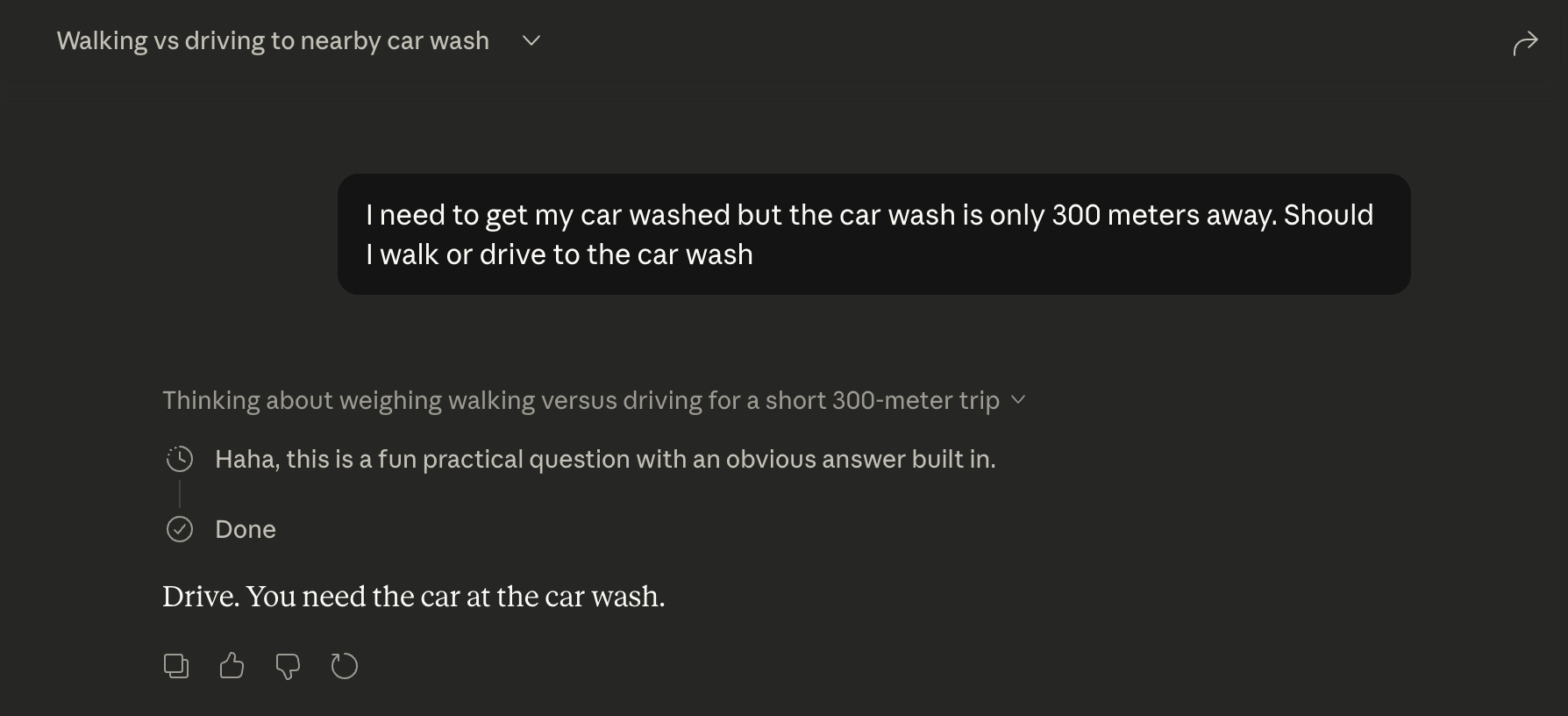Screen dimensions: 1568x716
Task: Click the retry response icon
Action: pos(344,666)
